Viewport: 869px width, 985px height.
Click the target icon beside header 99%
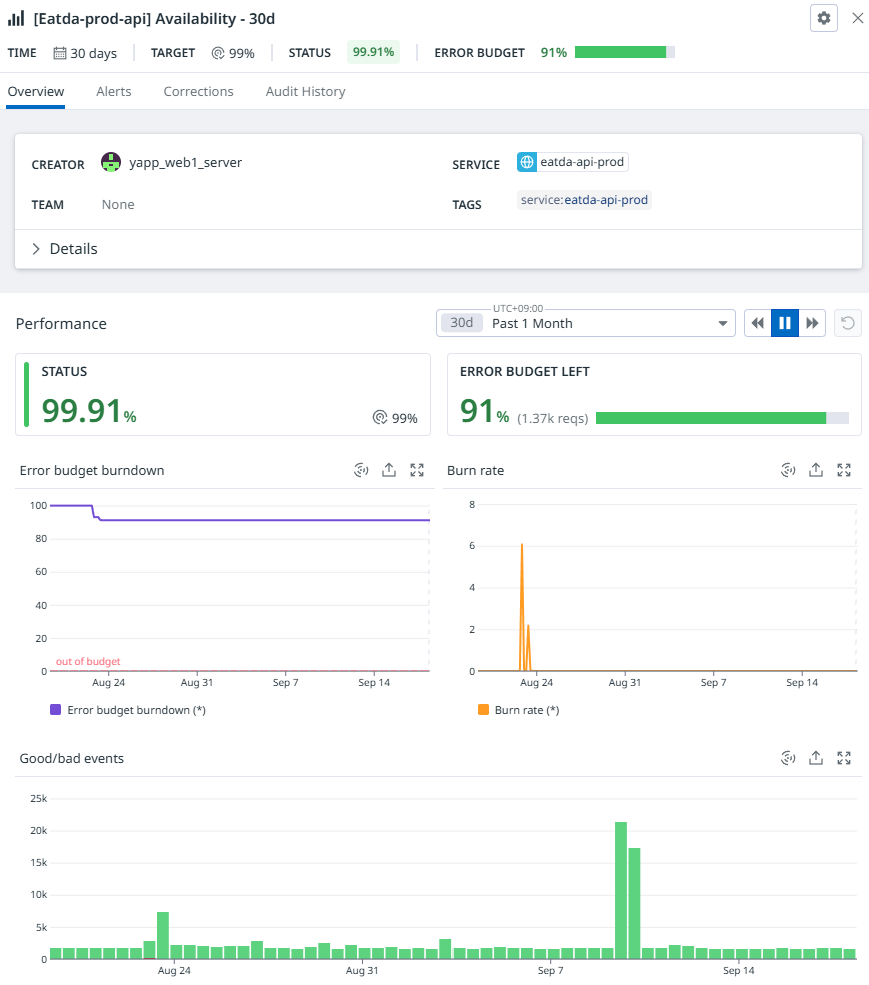pyautogui.click(x=218, y=53)
